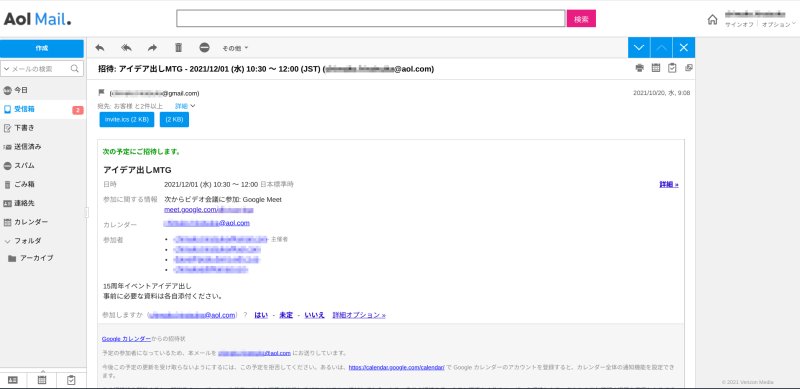Open the アーカイブ folder
800x389 pixels.
coord(36,258)
